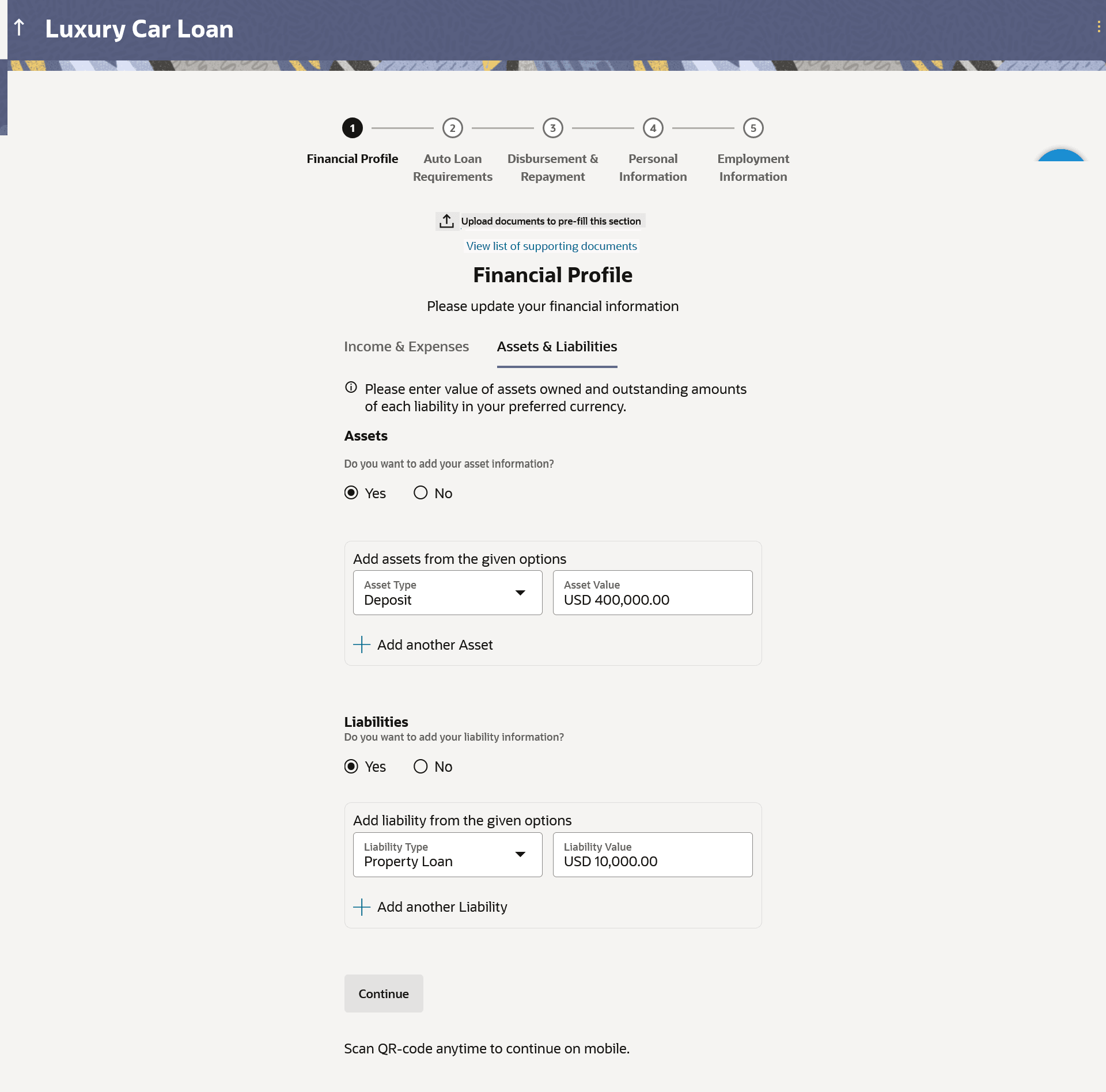Switch to the Income & Expenses tab
Viewport: 1106px width, 1092px height.
[x=406, y=347]
